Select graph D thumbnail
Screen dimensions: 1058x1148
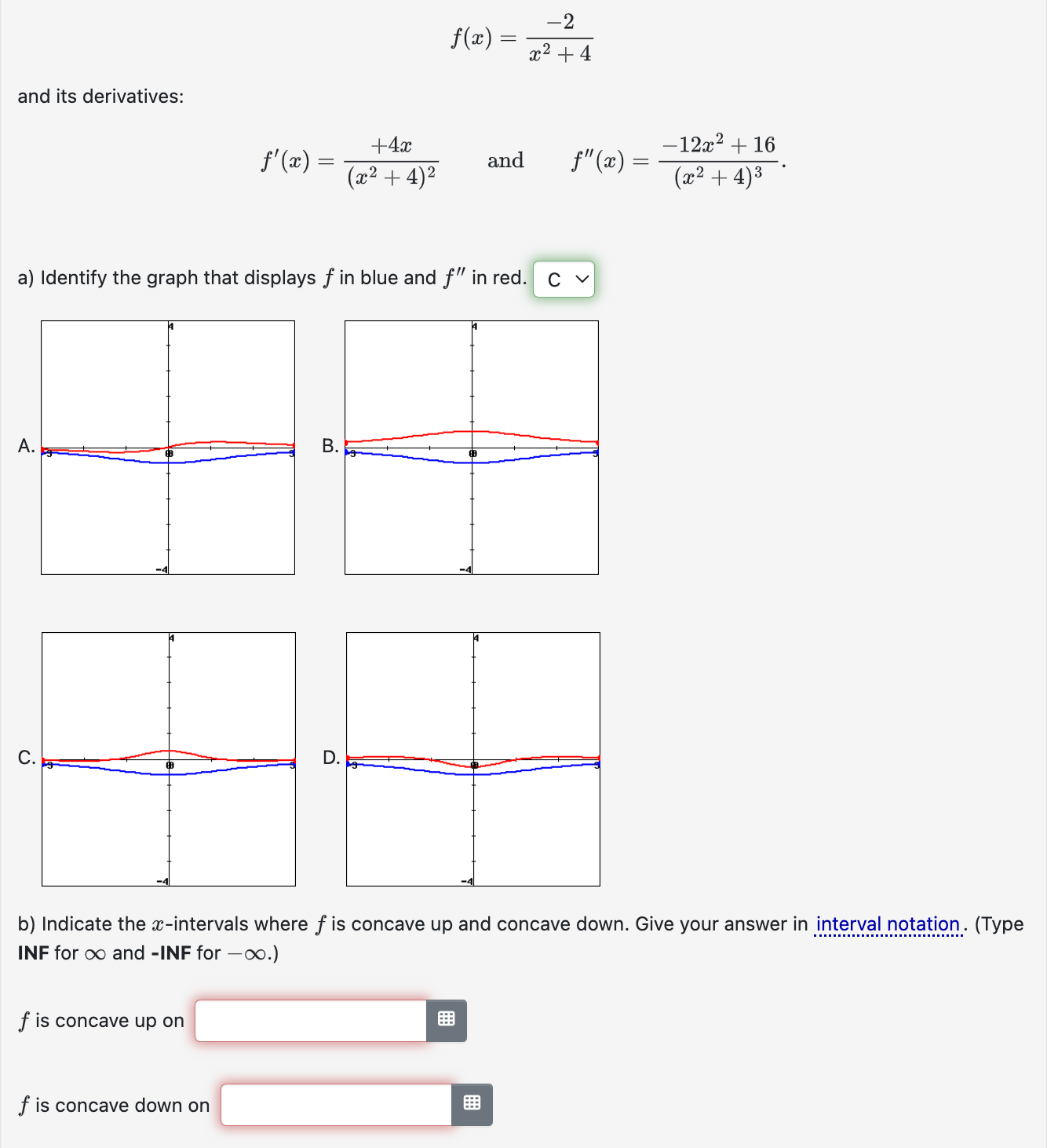pos(471,759)
